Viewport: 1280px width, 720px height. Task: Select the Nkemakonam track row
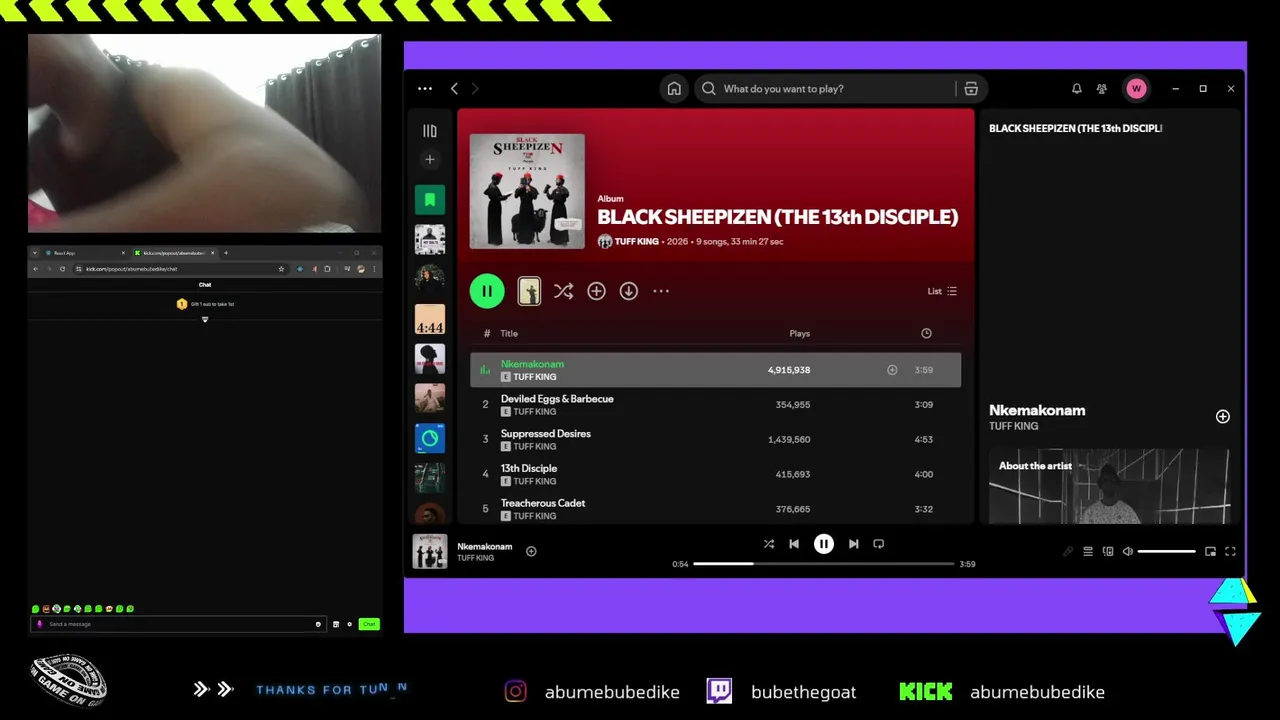click(715, 370)
